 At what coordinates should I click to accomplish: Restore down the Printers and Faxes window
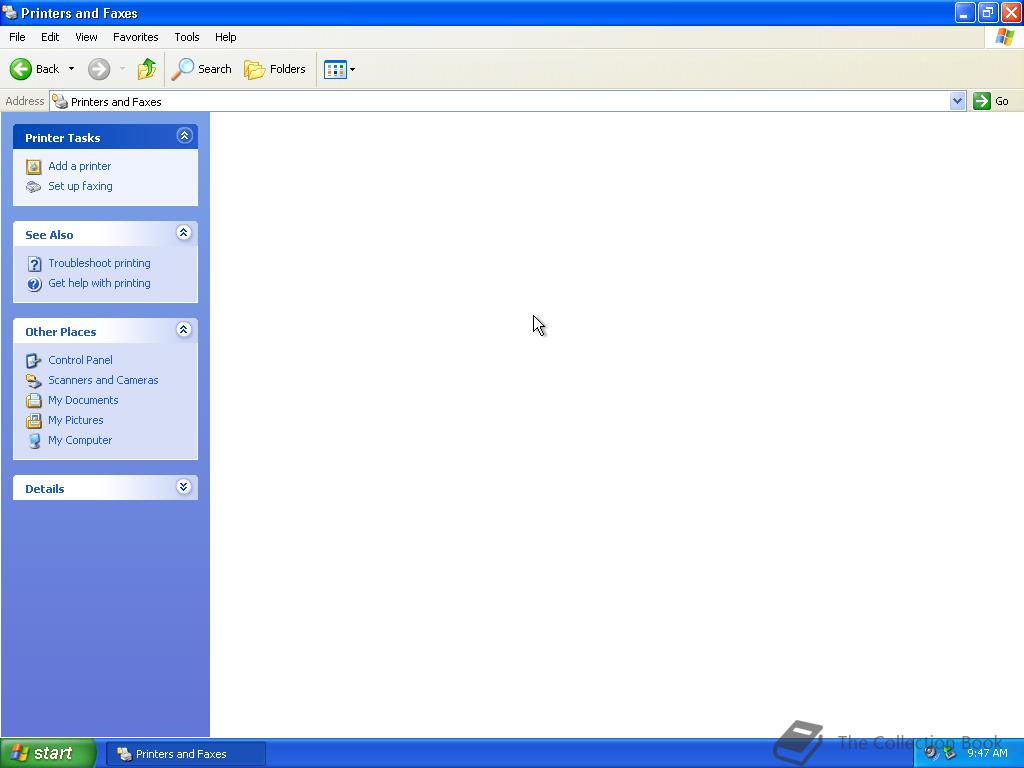click(987, 12)
